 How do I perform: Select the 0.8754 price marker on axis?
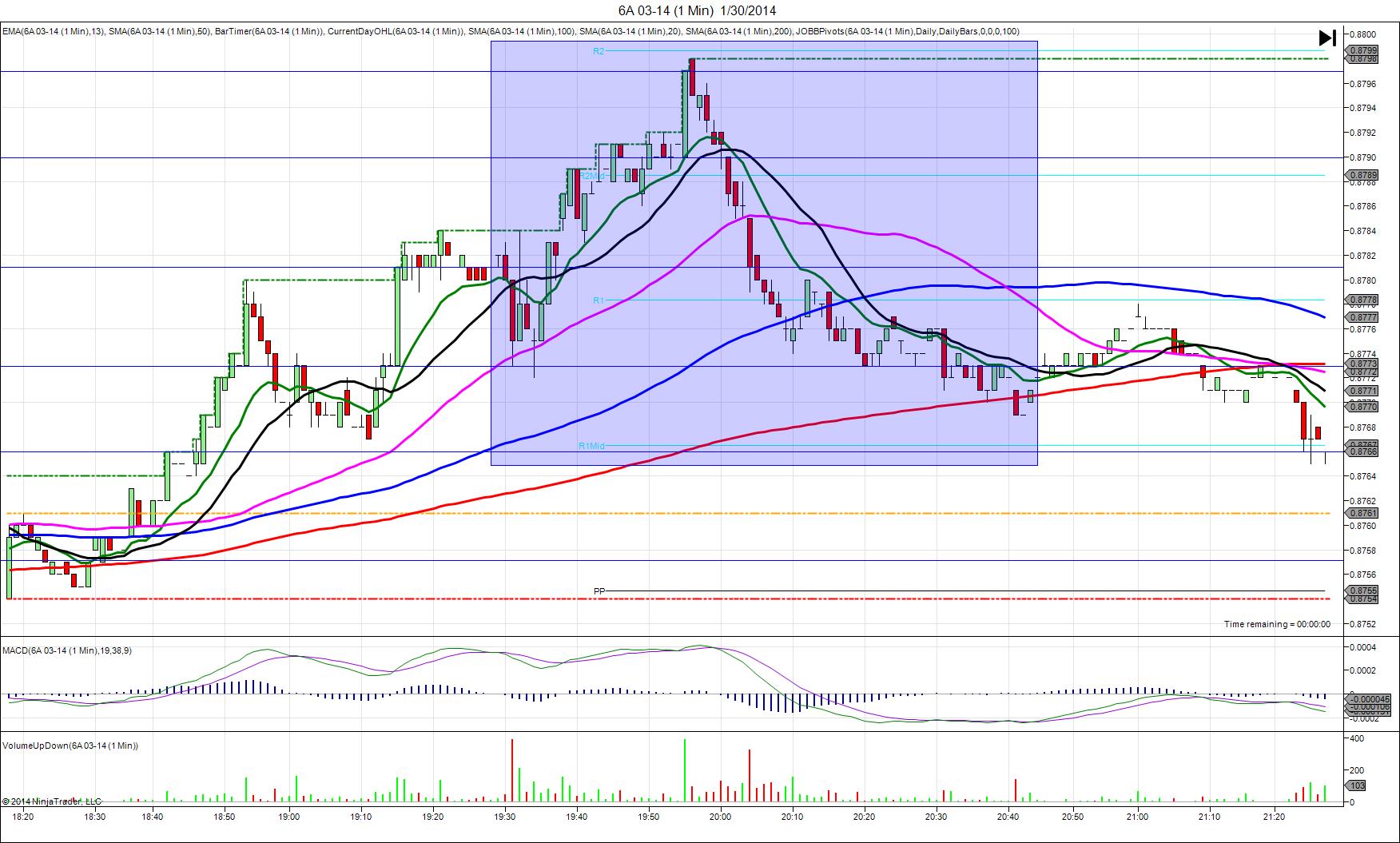1362,598
